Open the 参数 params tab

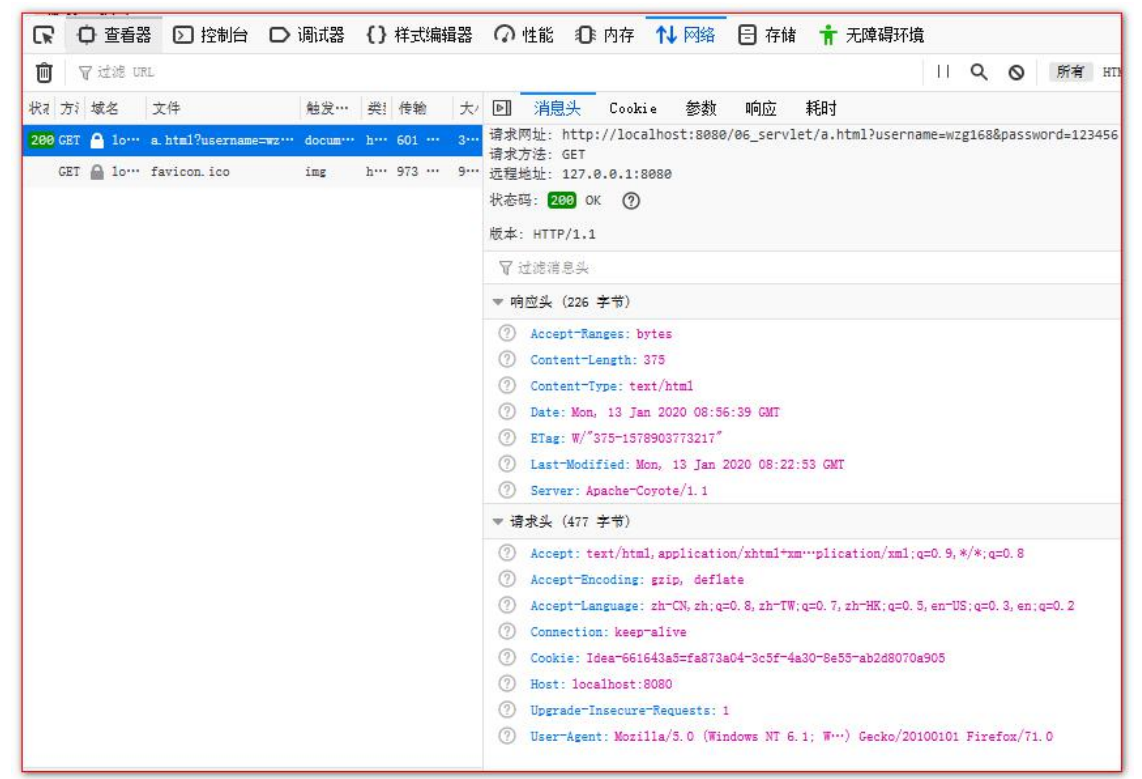click(701, 108)
